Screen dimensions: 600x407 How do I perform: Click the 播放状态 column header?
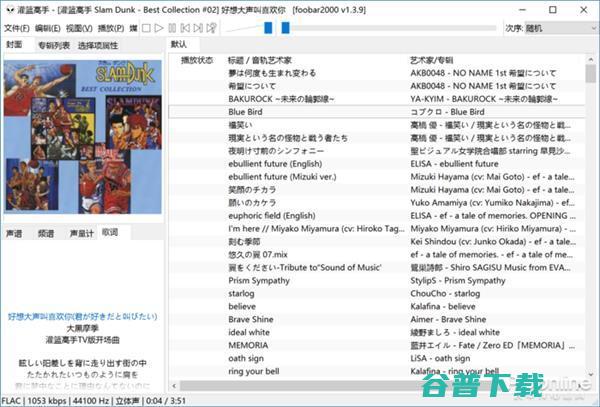(x=197, y=60)
